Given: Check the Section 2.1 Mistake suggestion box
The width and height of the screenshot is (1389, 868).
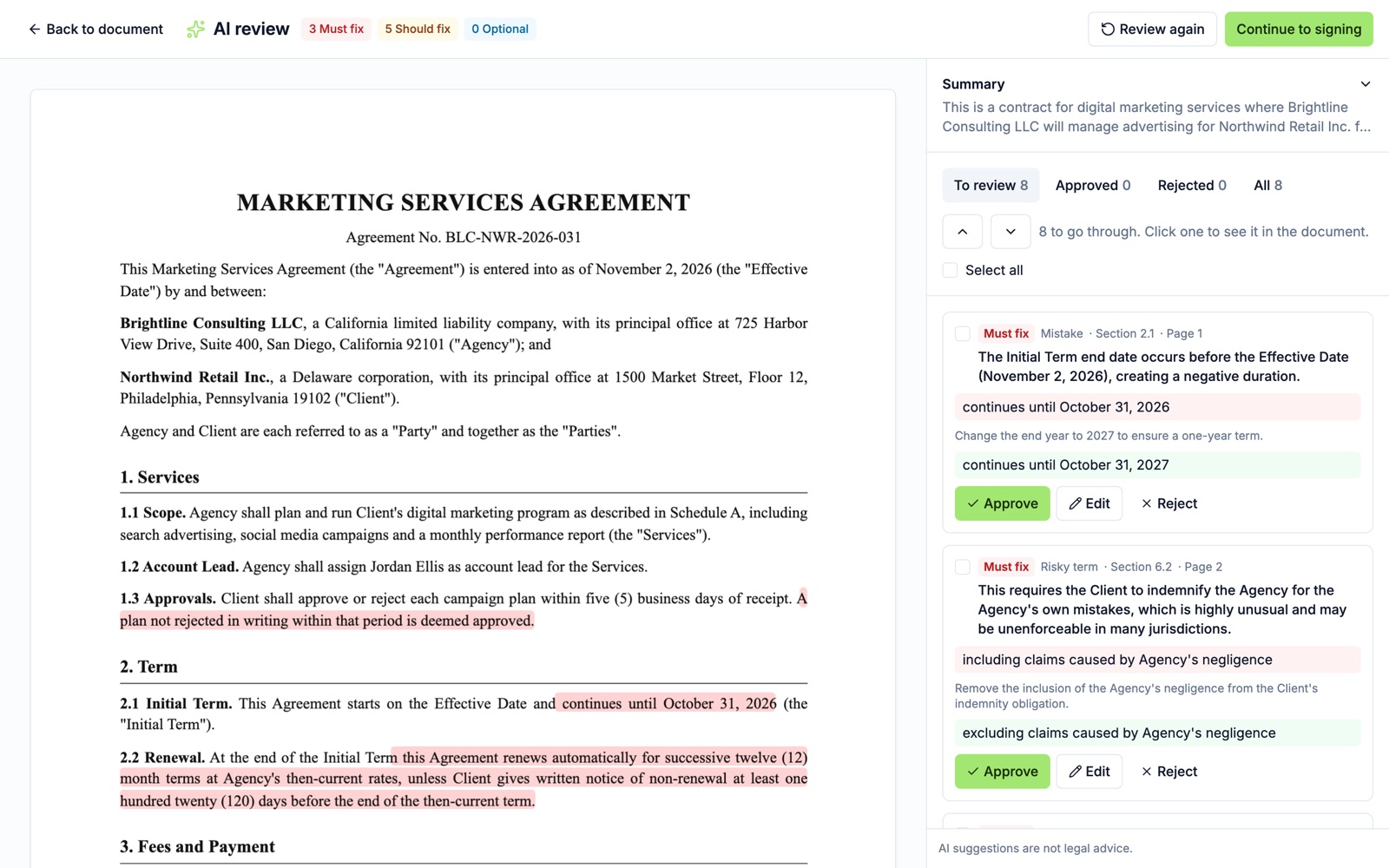Looking at the screenshot, I should pos(963,334).
